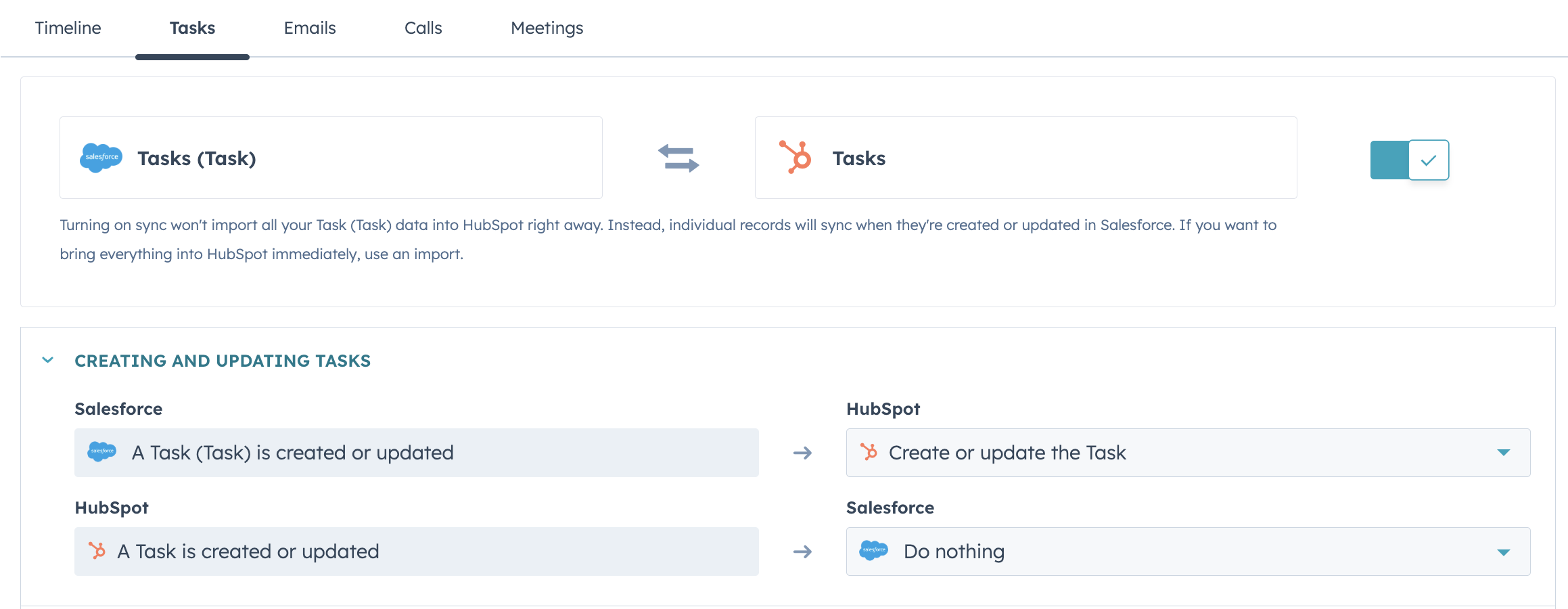Click the caret arrow of Do nothing dropdown
The image size is (1568, 609).
point(1503,552)
